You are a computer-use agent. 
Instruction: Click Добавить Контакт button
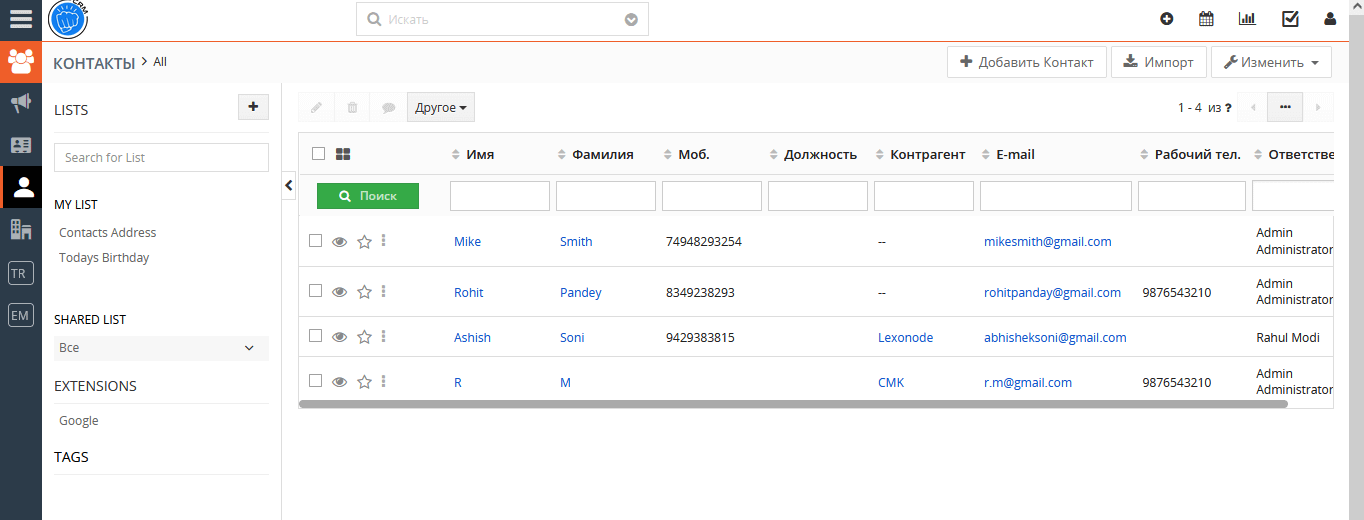point(1027,62)
